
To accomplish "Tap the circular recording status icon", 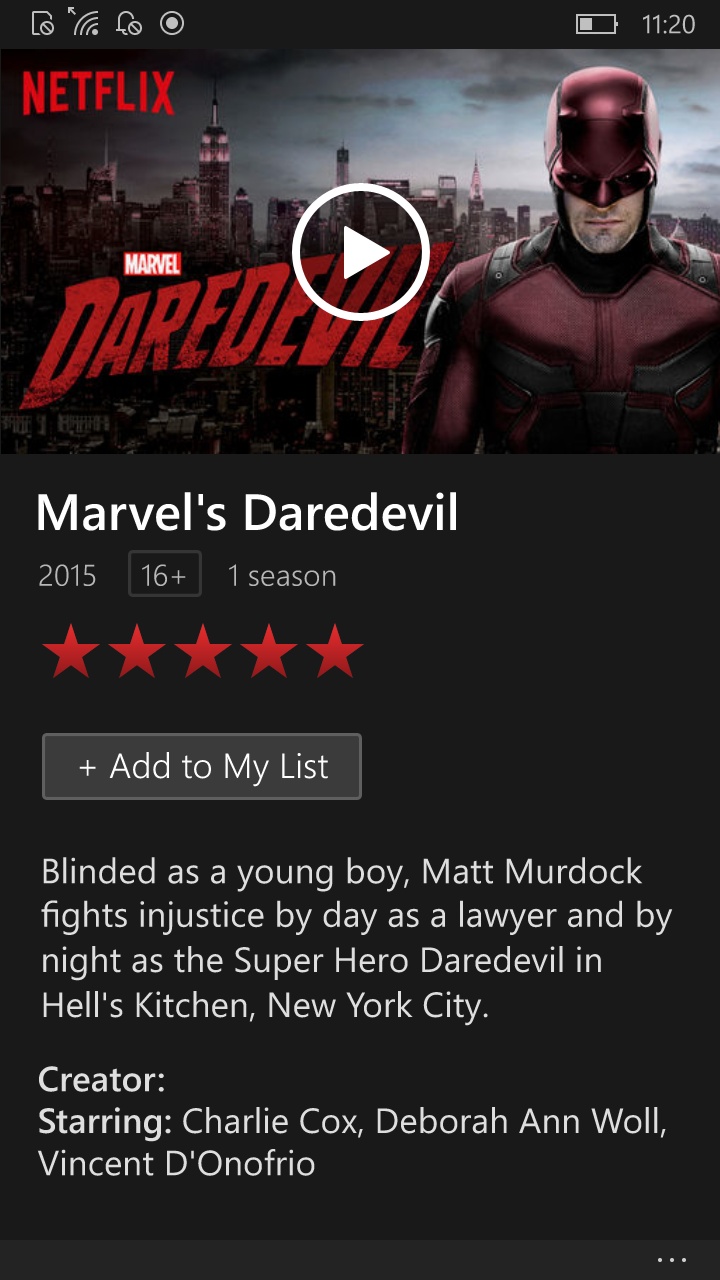I will [172, 23].
